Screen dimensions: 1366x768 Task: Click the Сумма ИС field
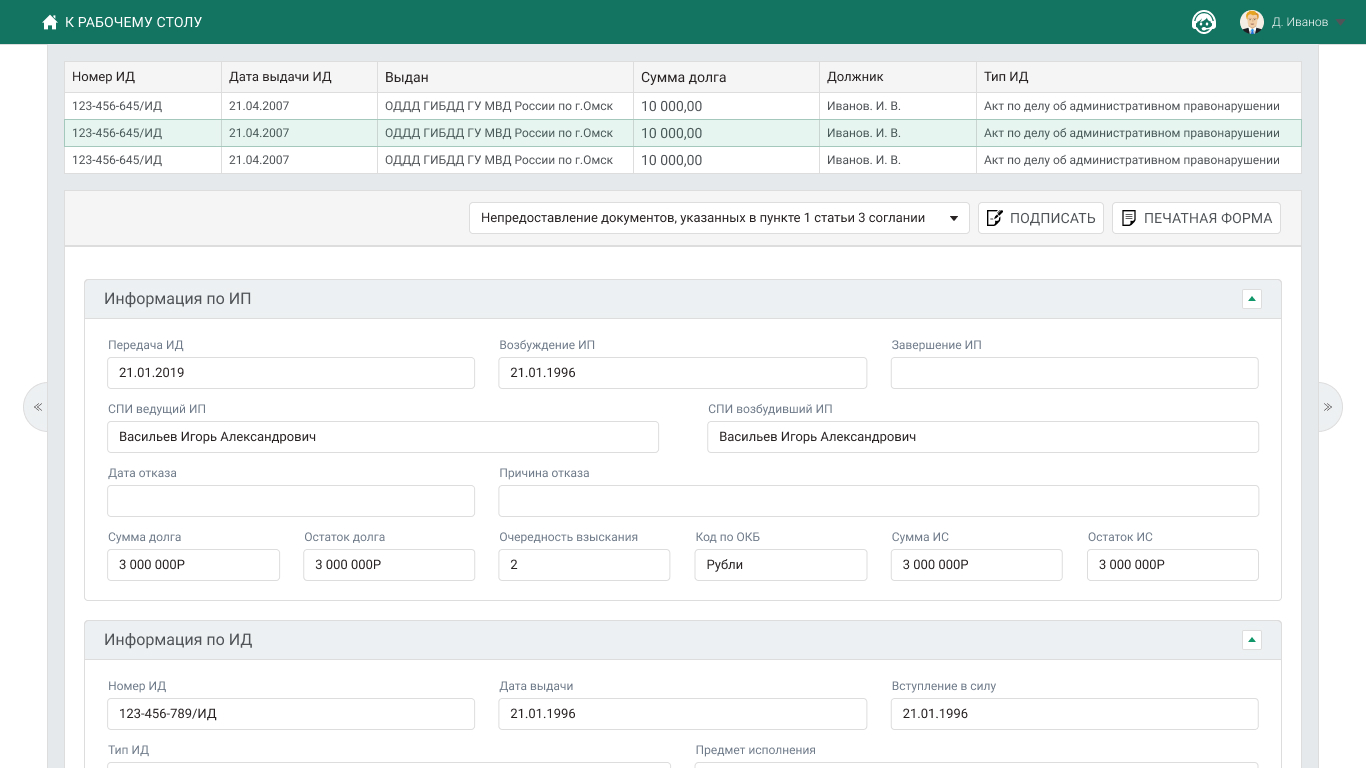[x=977, y=565]
